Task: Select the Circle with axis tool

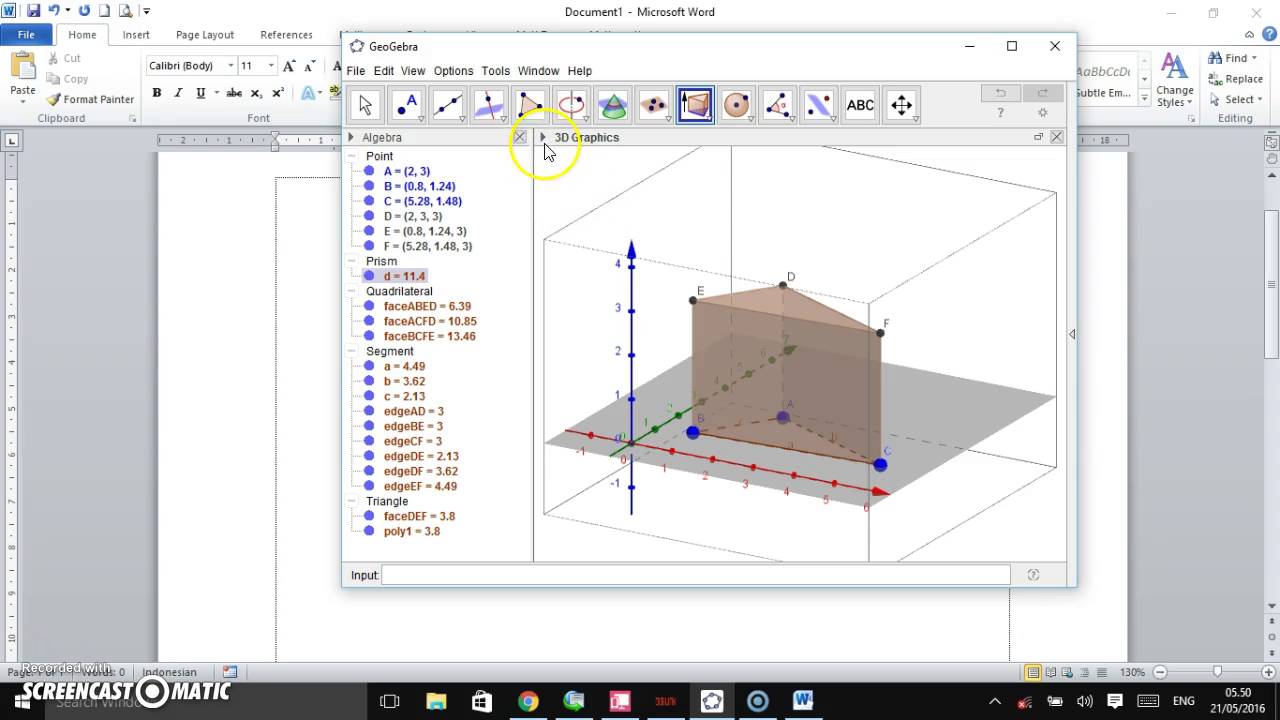Action: (571, 105)
